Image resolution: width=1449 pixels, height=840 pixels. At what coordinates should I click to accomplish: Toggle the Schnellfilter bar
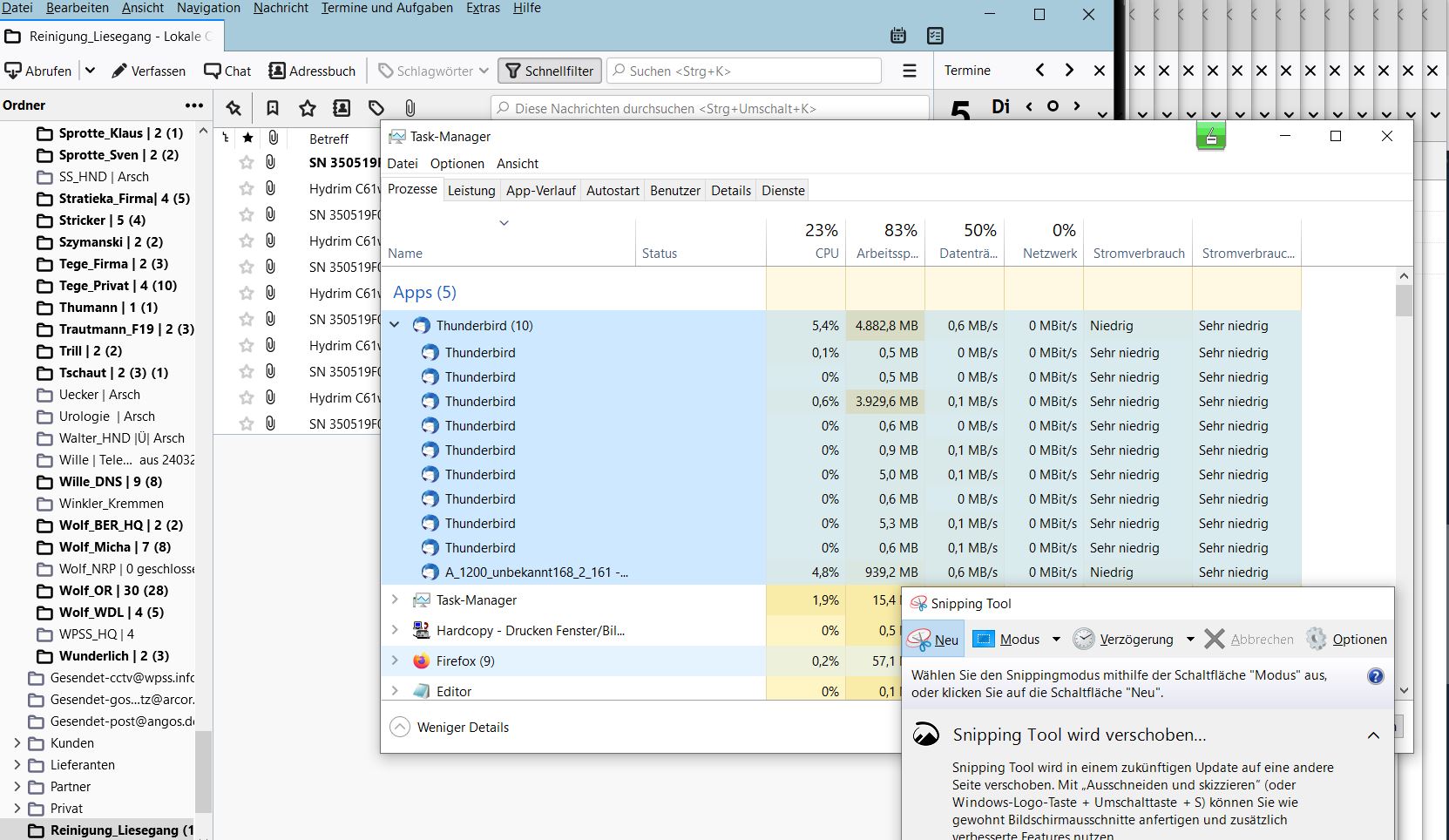[550, 71]
